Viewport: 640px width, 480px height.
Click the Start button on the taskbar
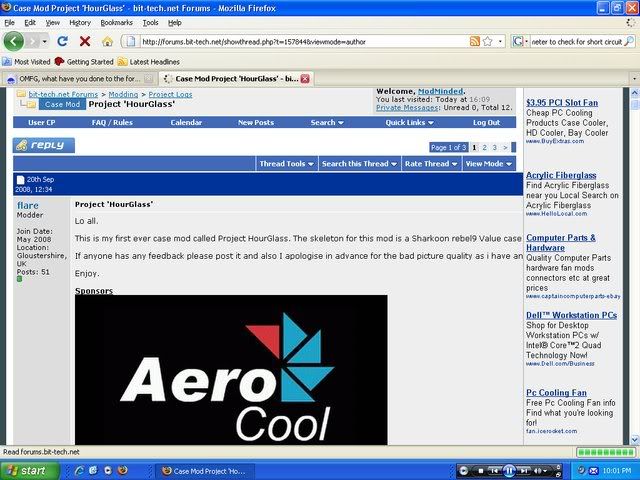29,471
